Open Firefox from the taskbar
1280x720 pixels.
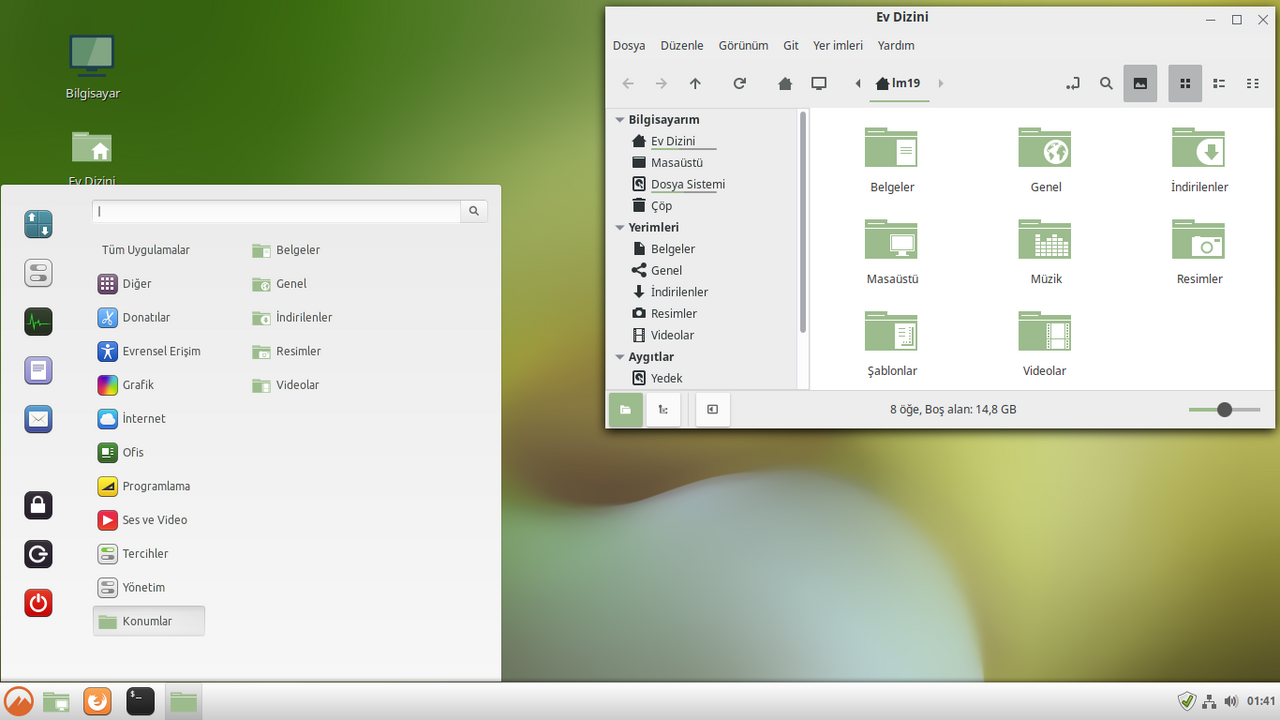click(x=97, y=702)
